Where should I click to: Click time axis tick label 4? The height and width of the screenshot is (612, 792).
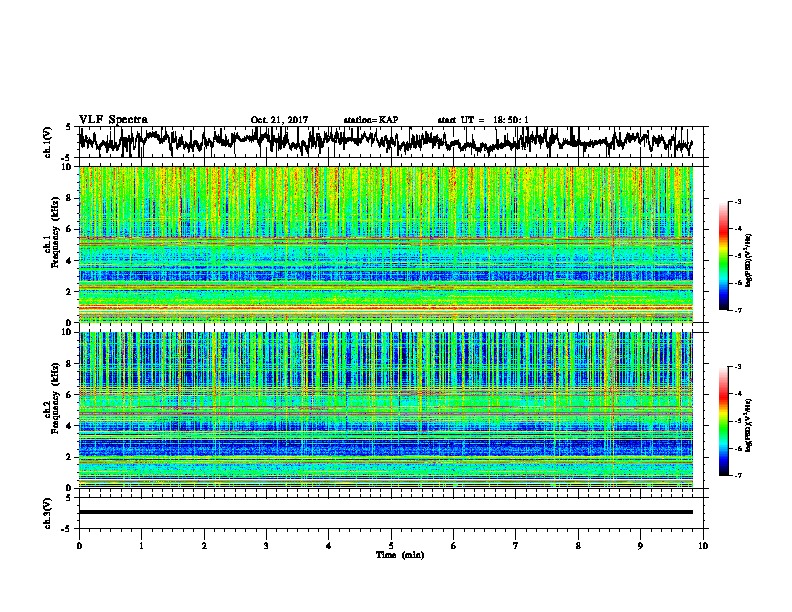pos(329,546)
